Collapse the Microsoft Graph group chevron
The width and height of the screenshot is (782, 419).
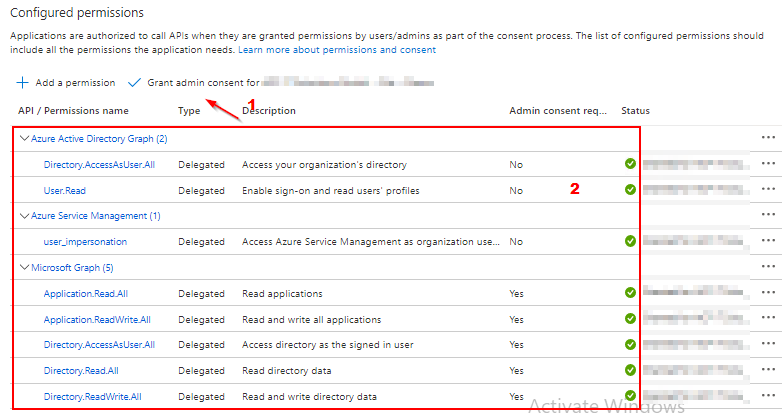24,267
